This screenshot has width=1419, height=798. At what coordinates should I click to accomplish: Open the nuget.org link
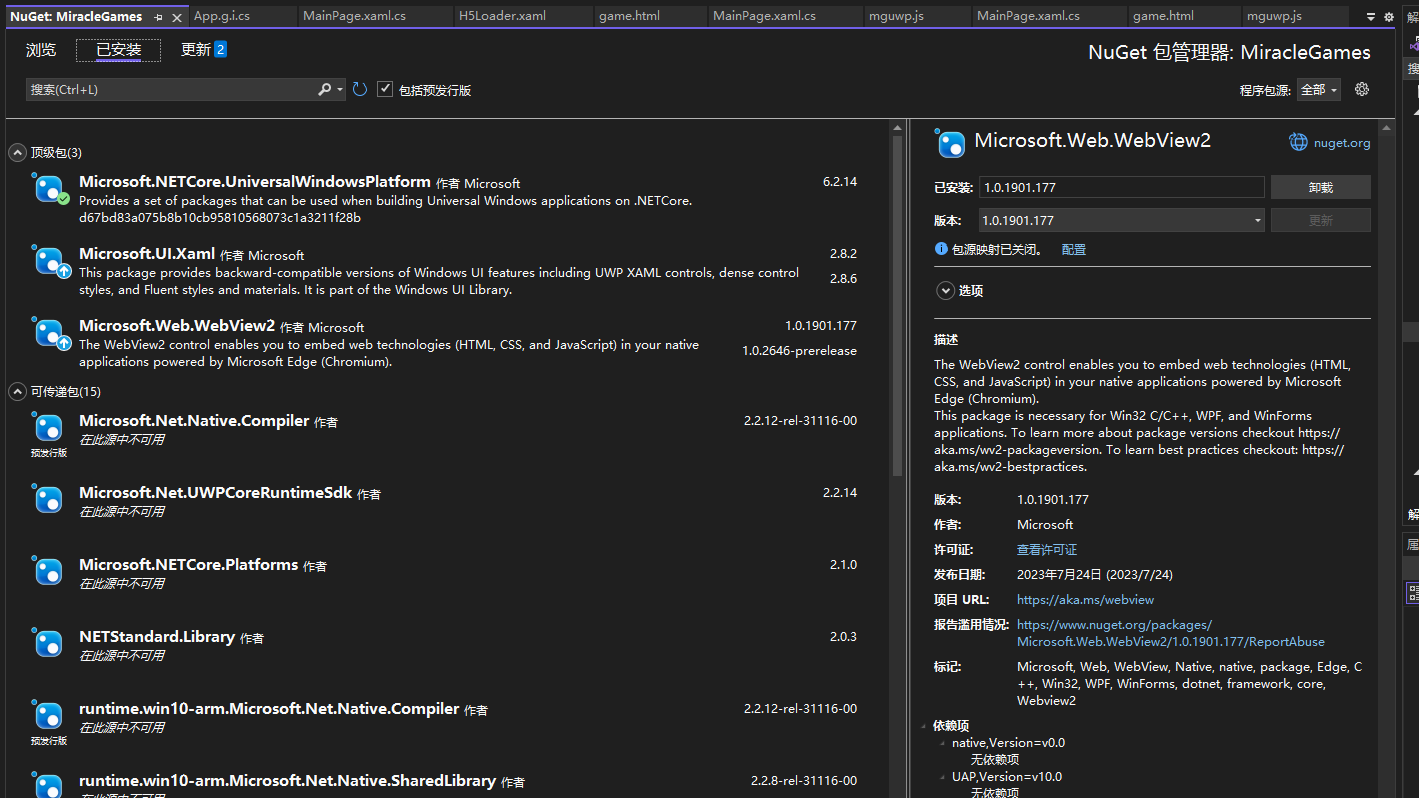tap(1342, 142)
